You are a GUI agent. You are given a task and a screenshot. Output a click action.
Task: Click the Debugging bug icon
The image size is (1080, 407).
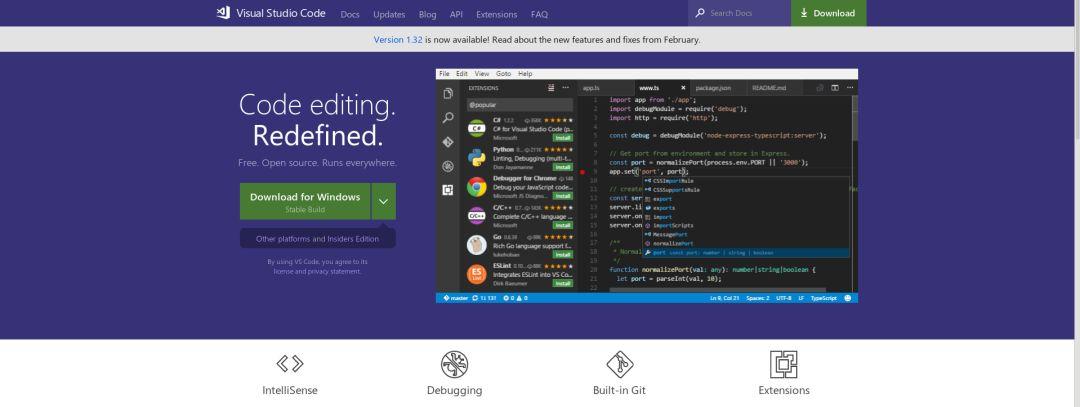pyautogui.click(x=455, y=364)
